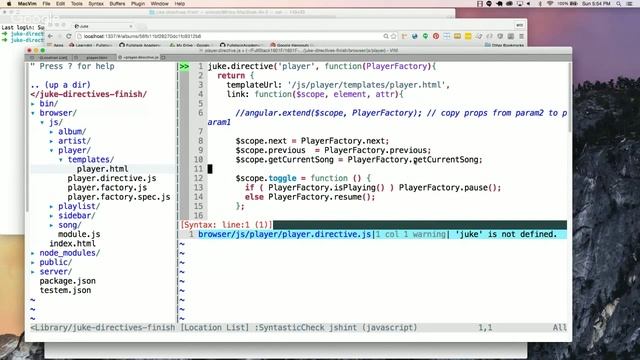The width and height of the screenshot is (640, 360).
Task: Select '.. (up a dir)' in NERDTree
Action: point(60,85)
